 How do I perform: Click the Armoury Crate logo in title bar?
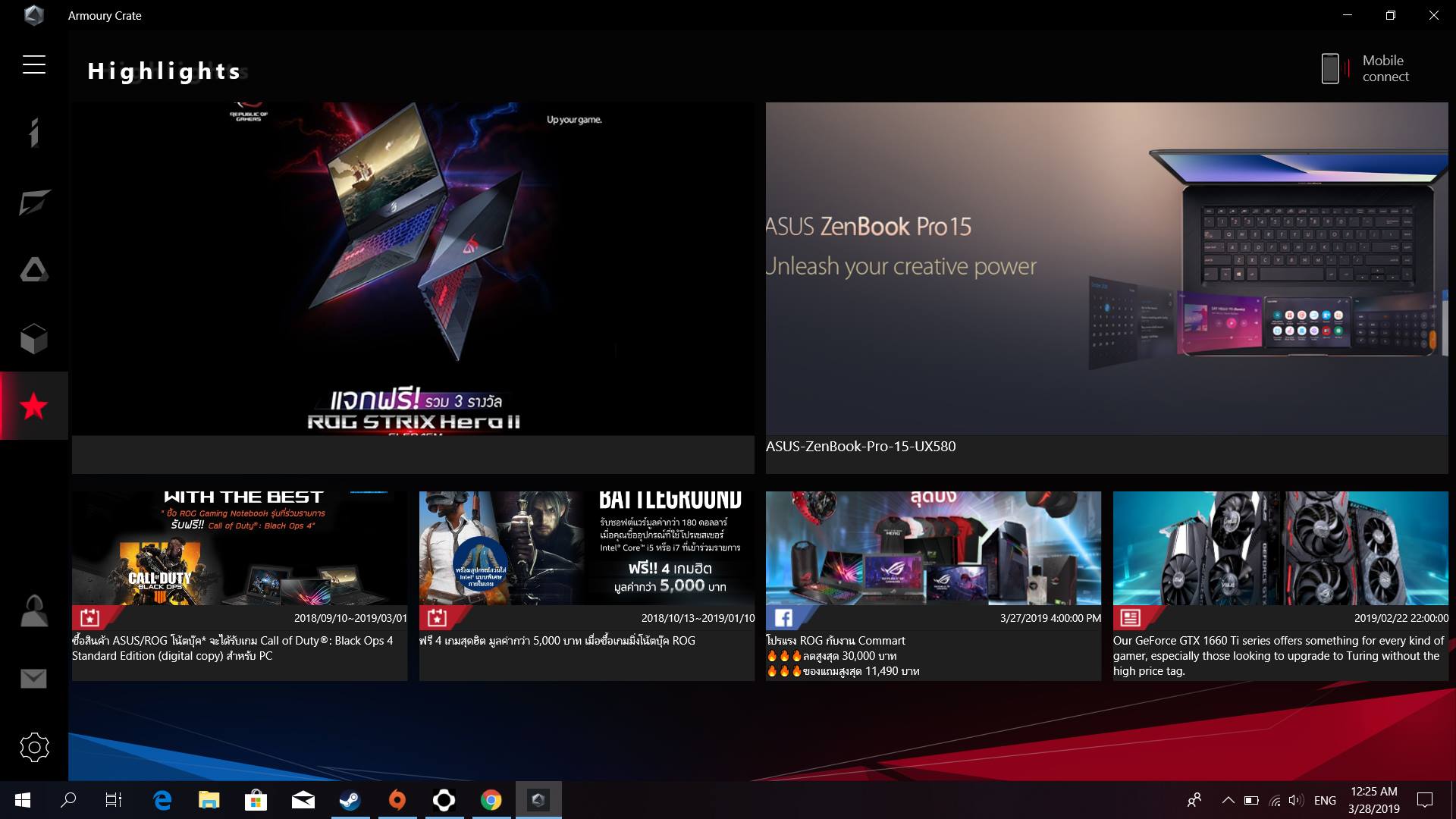(34, 15)
